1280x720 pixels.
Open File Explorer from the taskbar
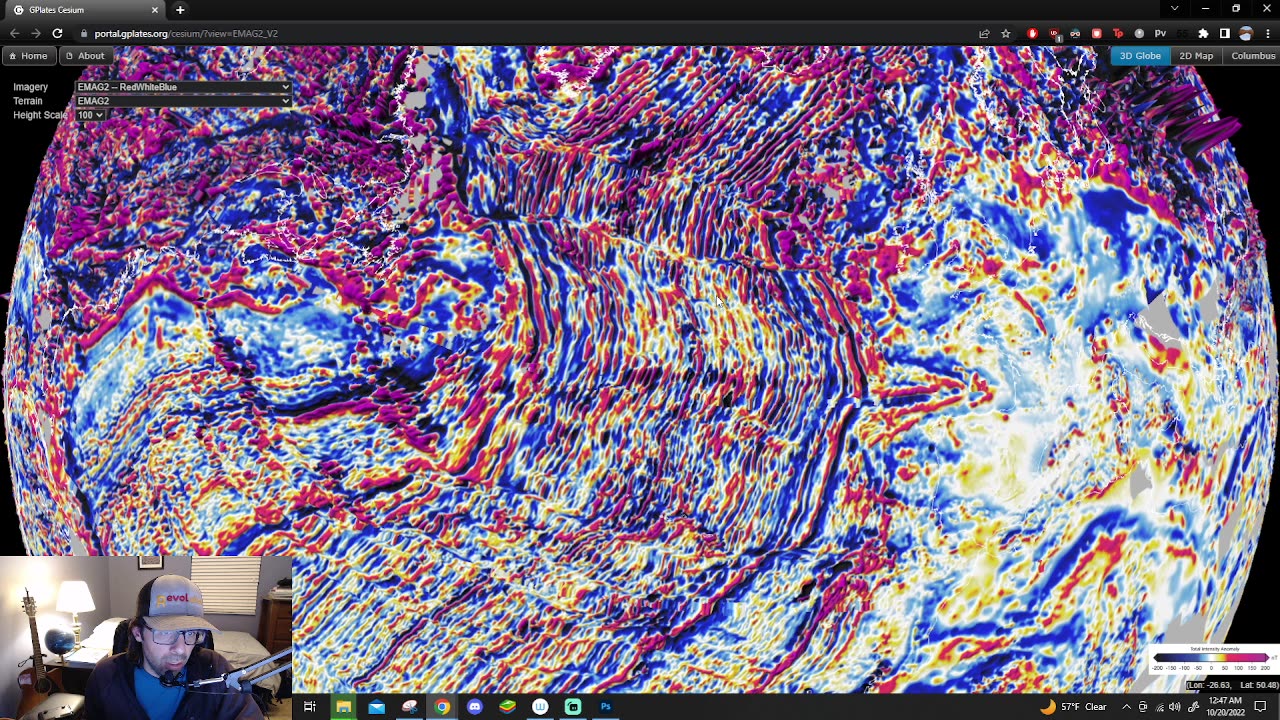pyautogui.click(x=343, y=707)
